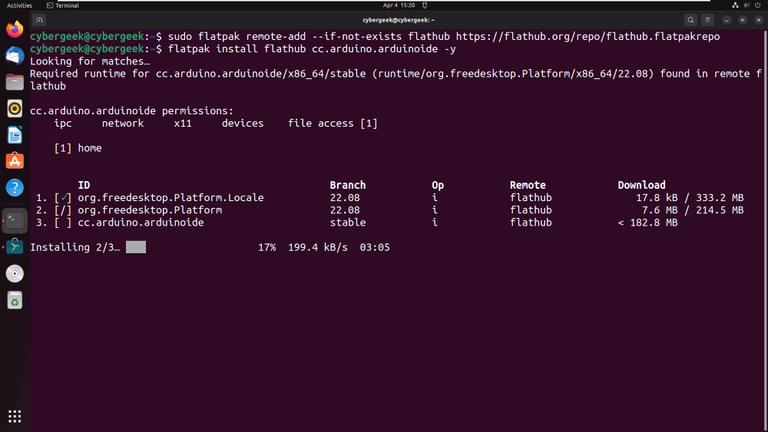
Task: Launch Thunderbird mail from dock
Action: pos(14,56)
